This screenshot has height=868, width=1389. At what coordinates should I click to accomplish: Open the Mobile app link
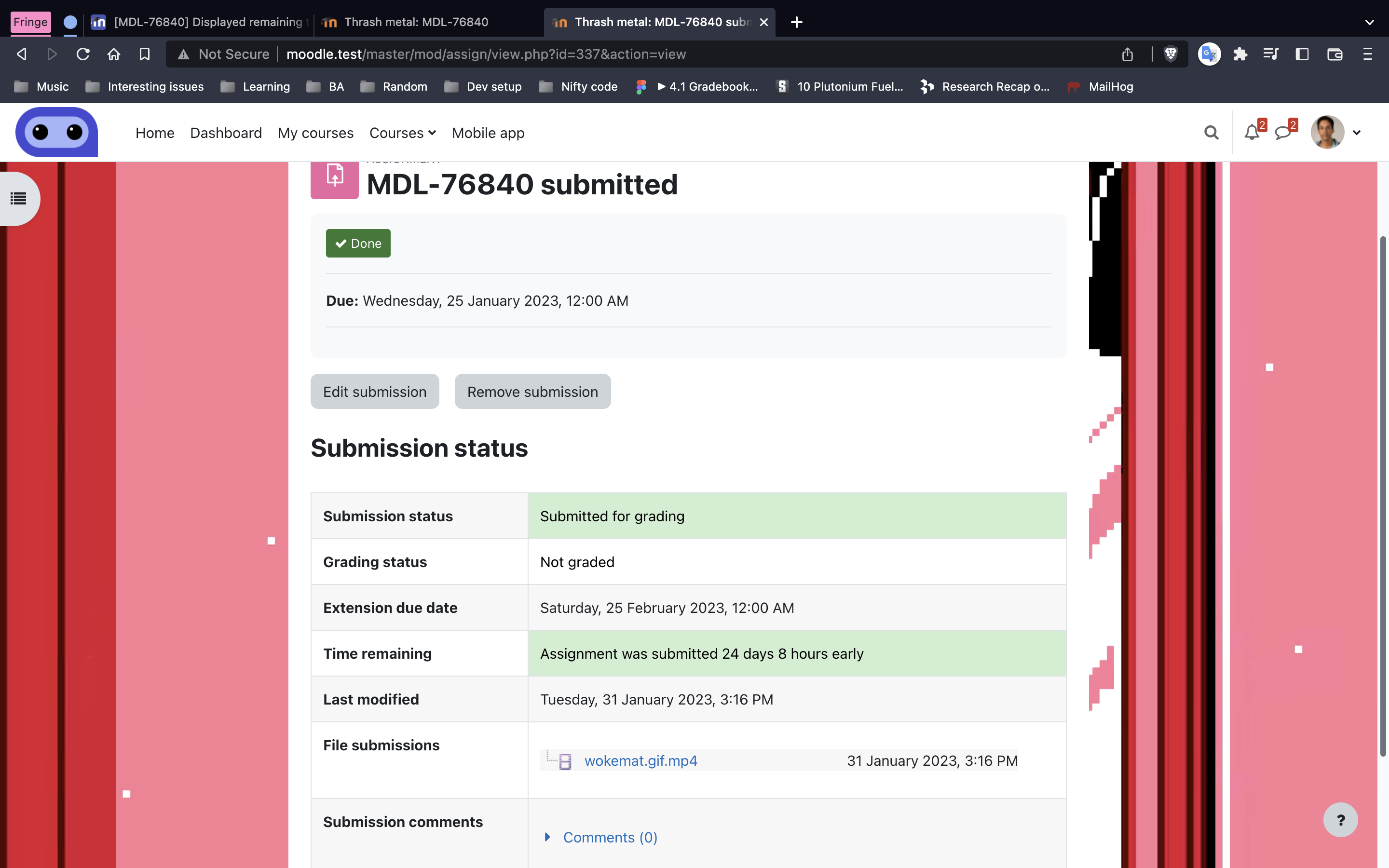tap(488, 133)
